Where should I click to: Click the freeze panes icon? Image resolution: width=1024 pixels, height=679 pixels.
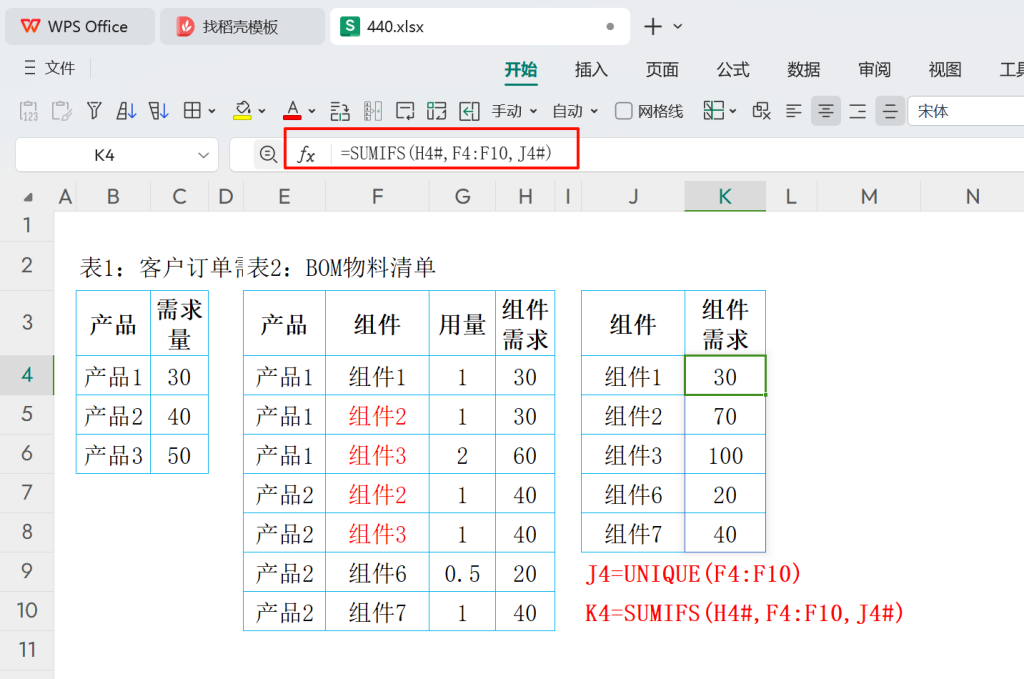(713, 111)
